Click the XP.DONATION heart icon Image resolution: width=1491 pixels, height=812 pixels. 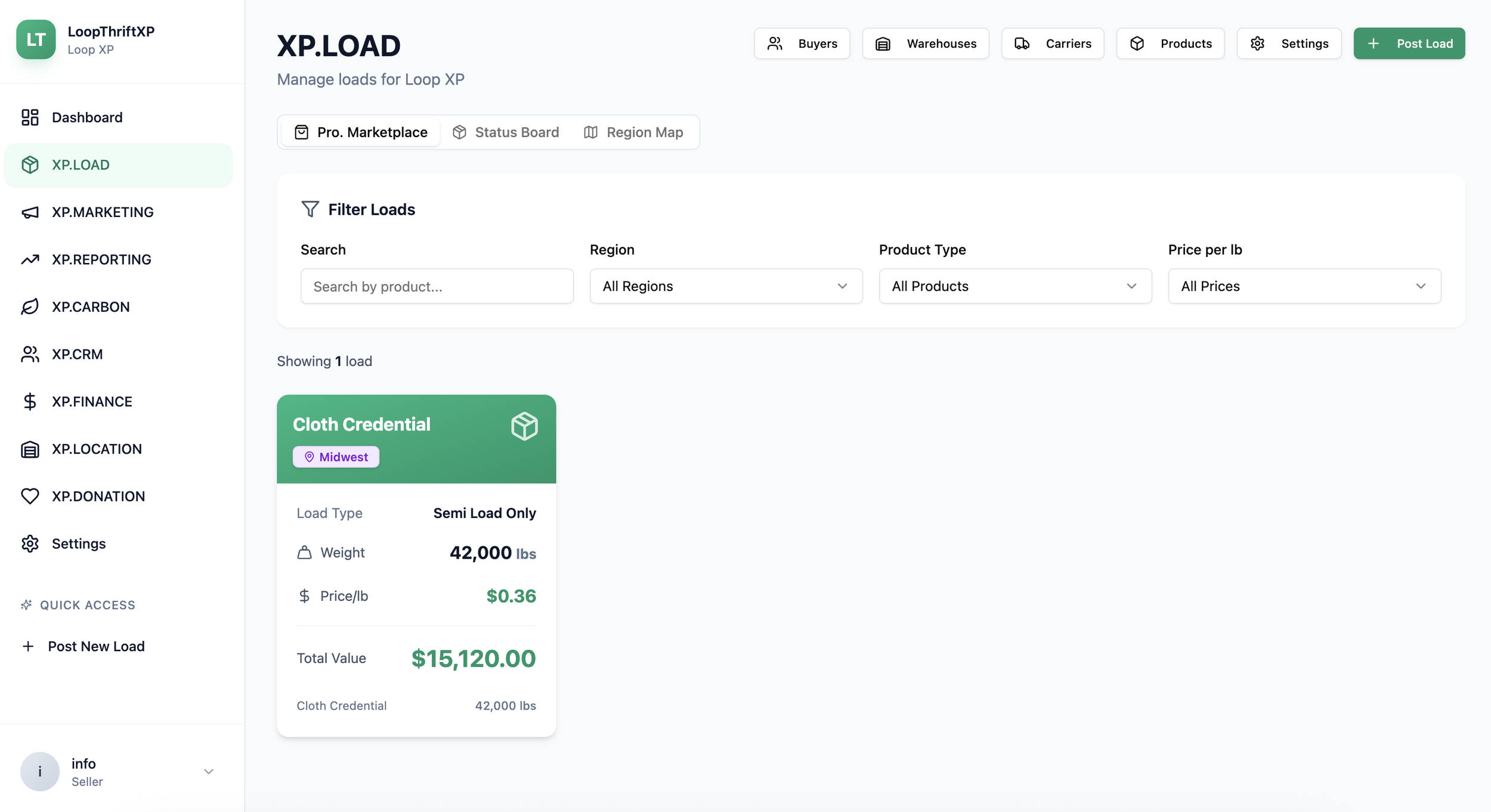(x=30, y=495)
